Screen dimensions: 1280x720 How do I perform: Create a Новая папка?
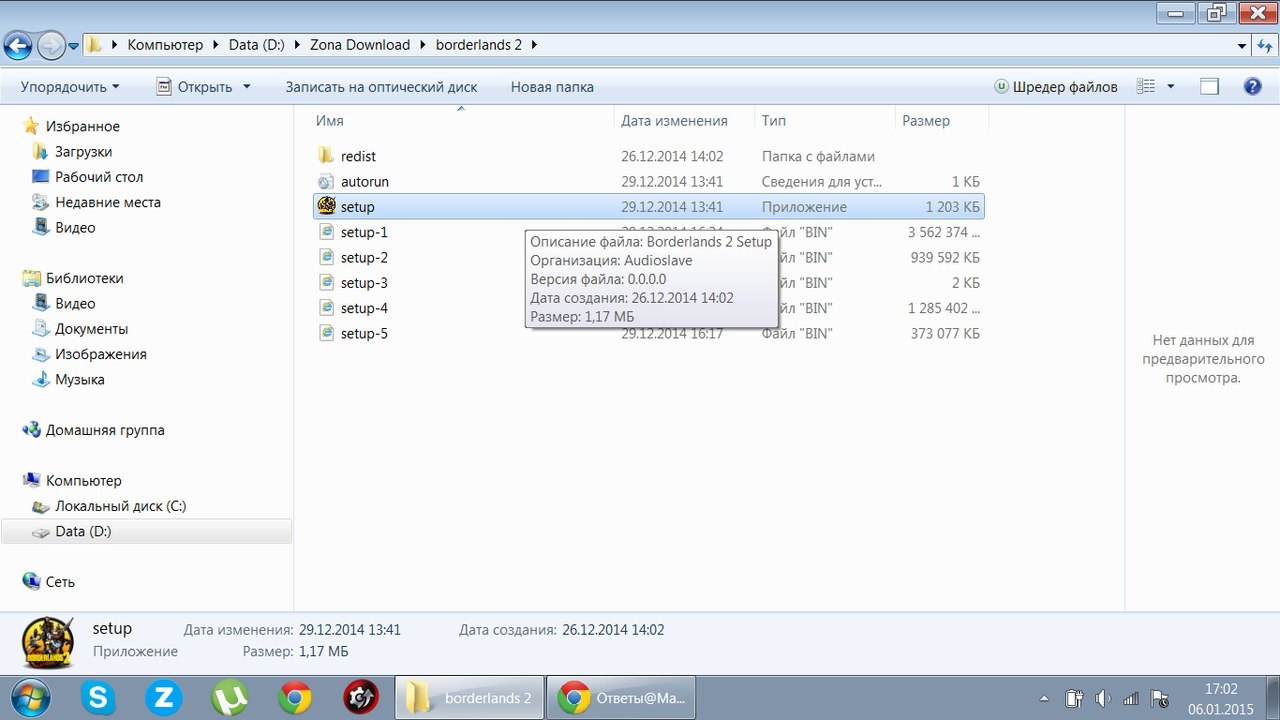[552, 87]
